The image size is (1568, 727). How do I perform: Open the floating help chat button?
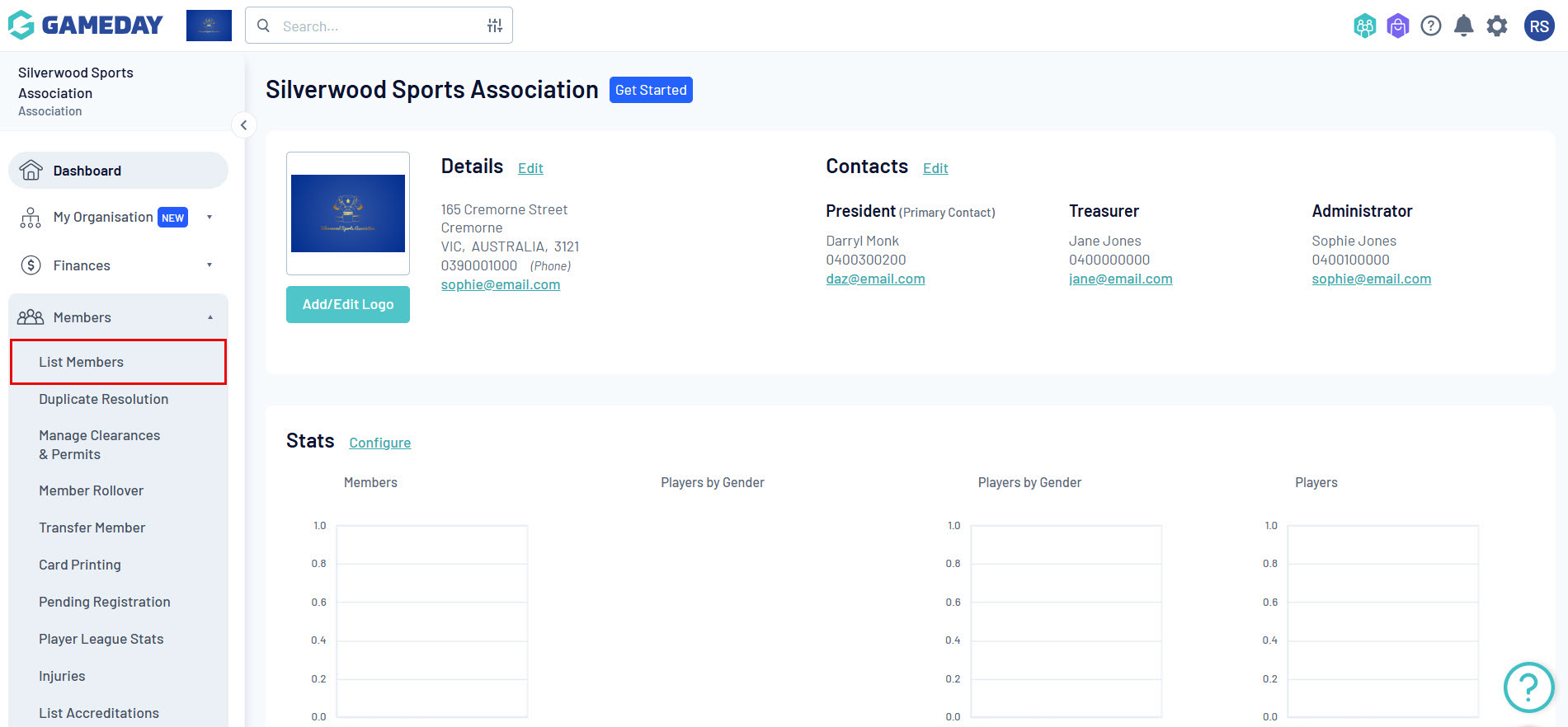coord(1529,687)
